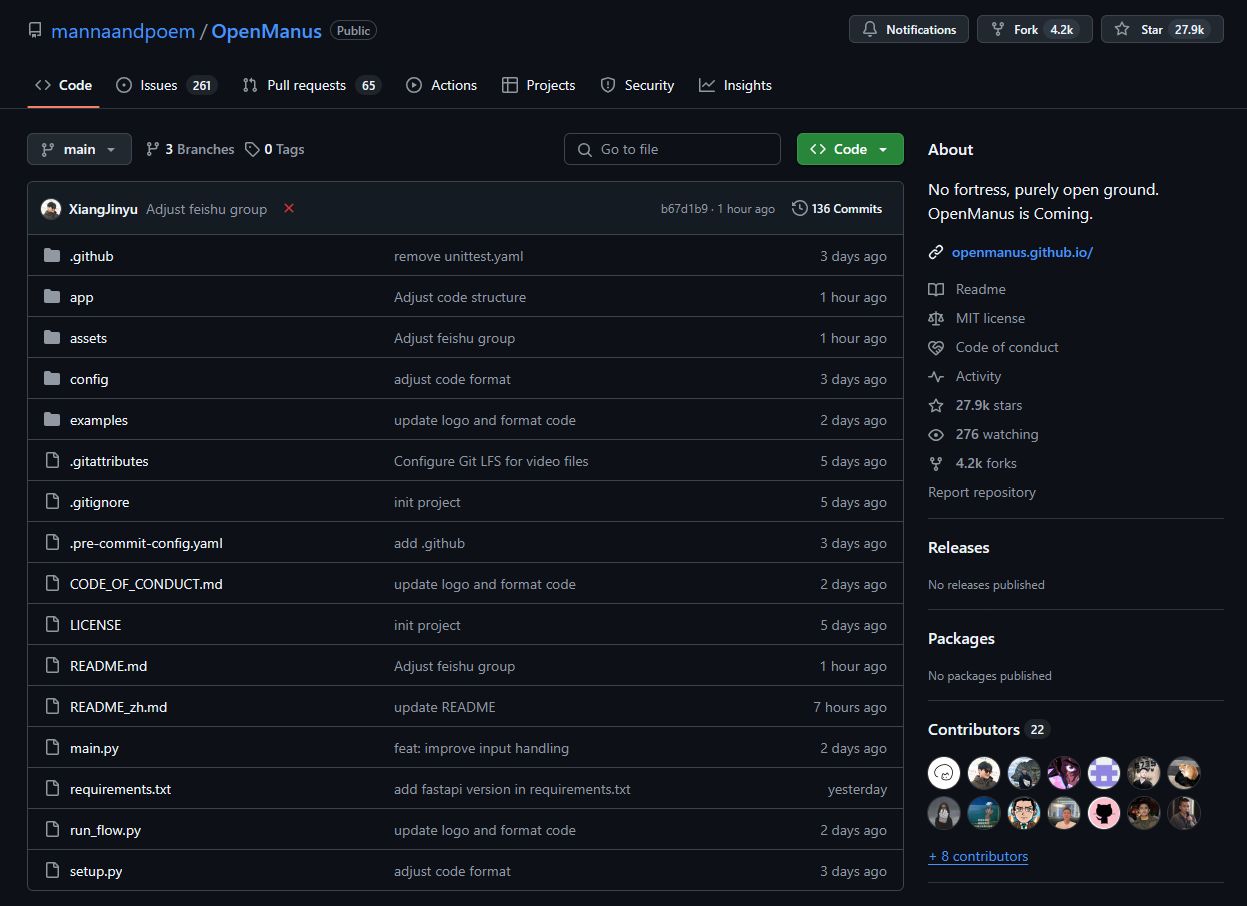Click the examples folder icon

point(52,420)
